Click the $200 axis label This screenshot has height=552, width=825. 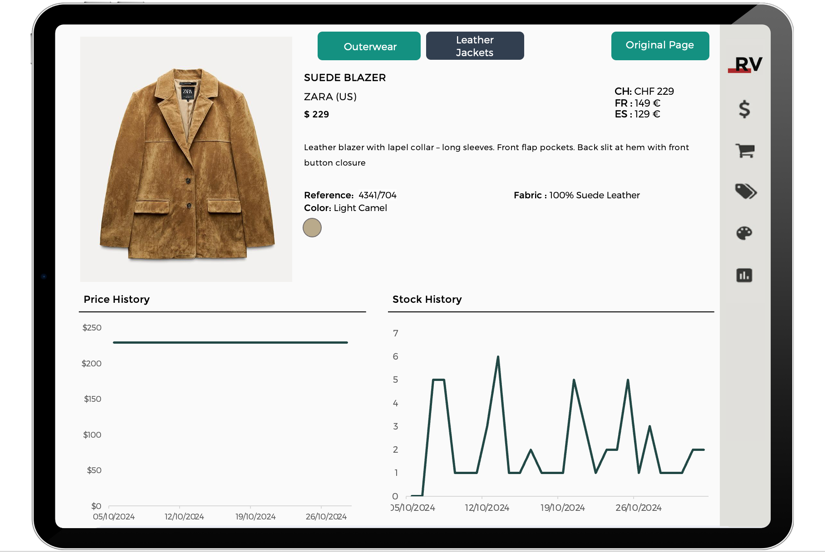tap(91, 364)
